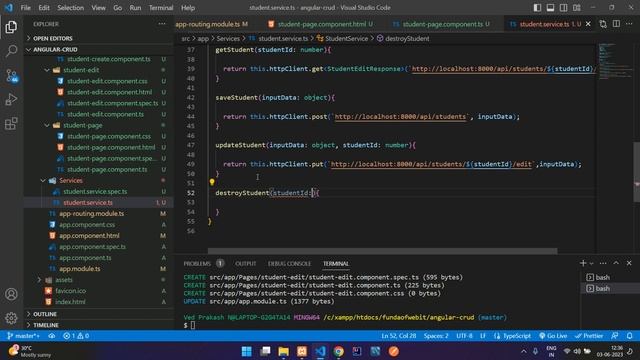Screen dimensions: 640x360
Task: Click the errors and warnings status indicator
Action: 76,336
